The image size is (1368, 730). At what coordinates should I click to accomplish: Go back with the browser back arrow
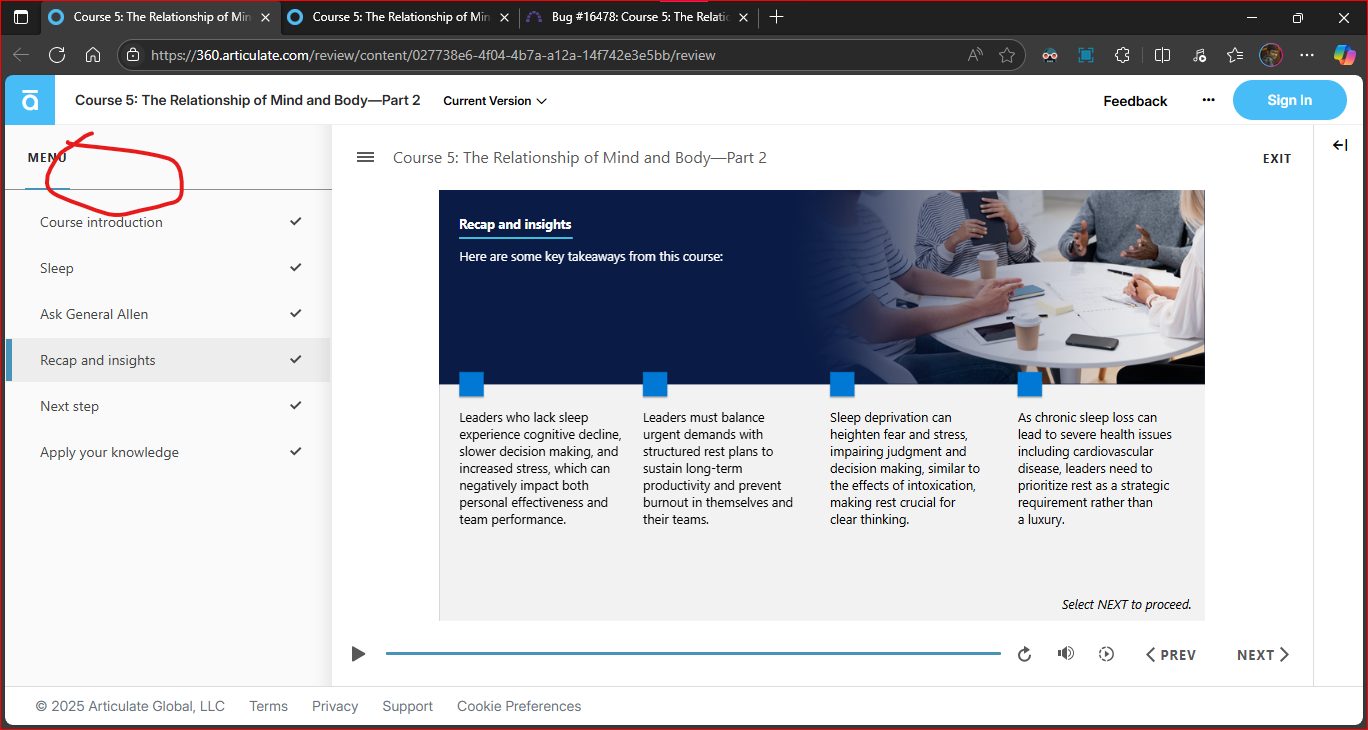(21, 55)
